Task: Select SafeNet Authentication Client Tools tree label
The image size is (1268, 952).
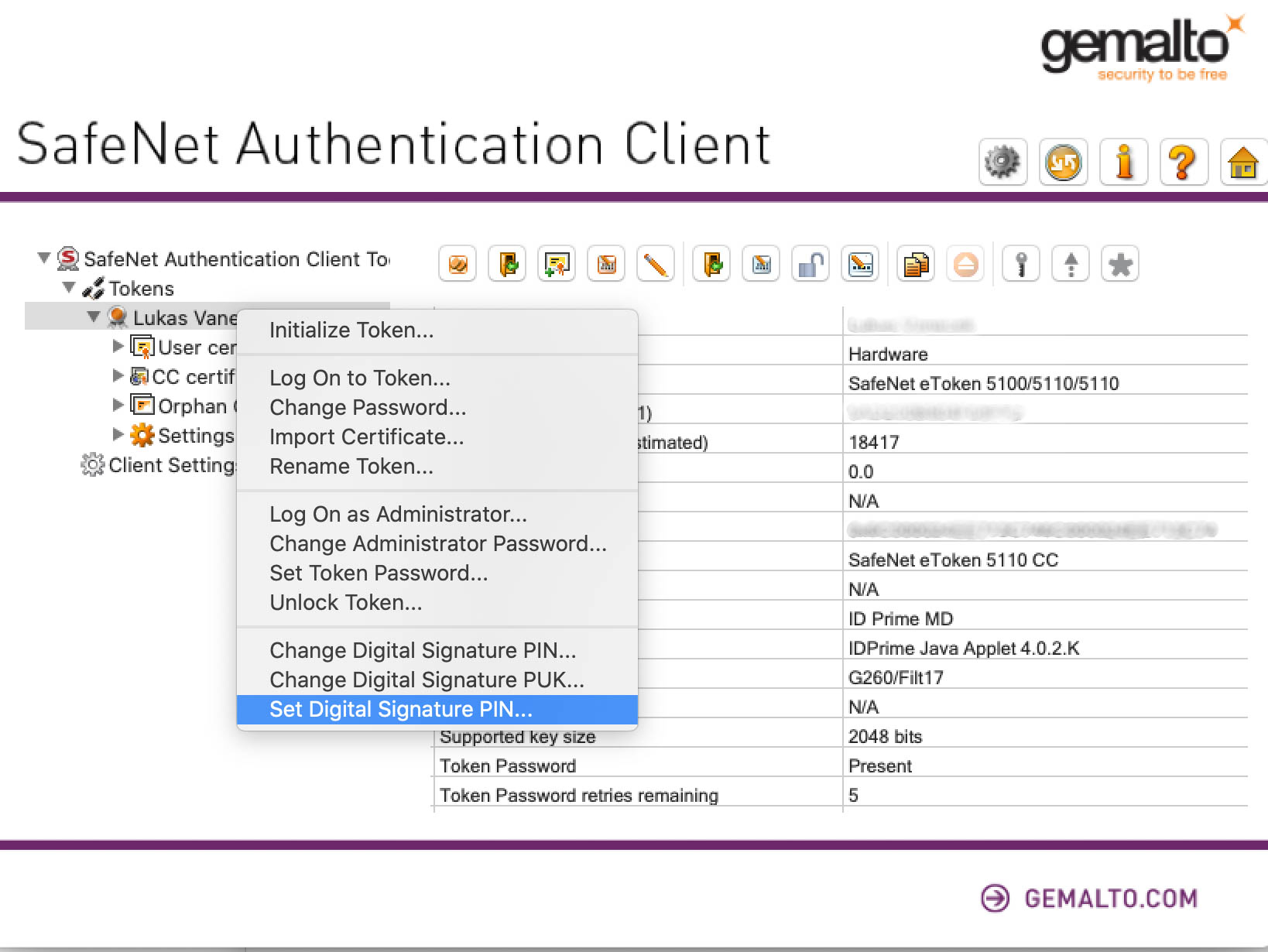Action: tap(236, 259)
